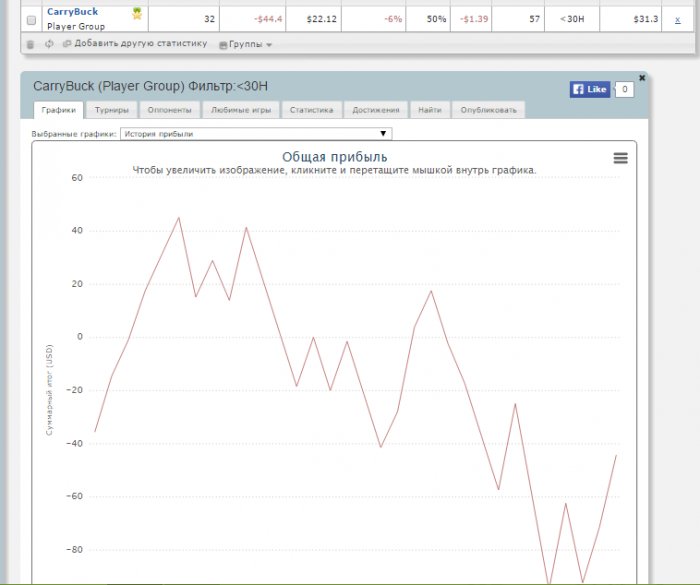This screenshot has width=700, height=585.
Task: Click the '-$44.4' profit cell
Action: [x=253, y=19]
